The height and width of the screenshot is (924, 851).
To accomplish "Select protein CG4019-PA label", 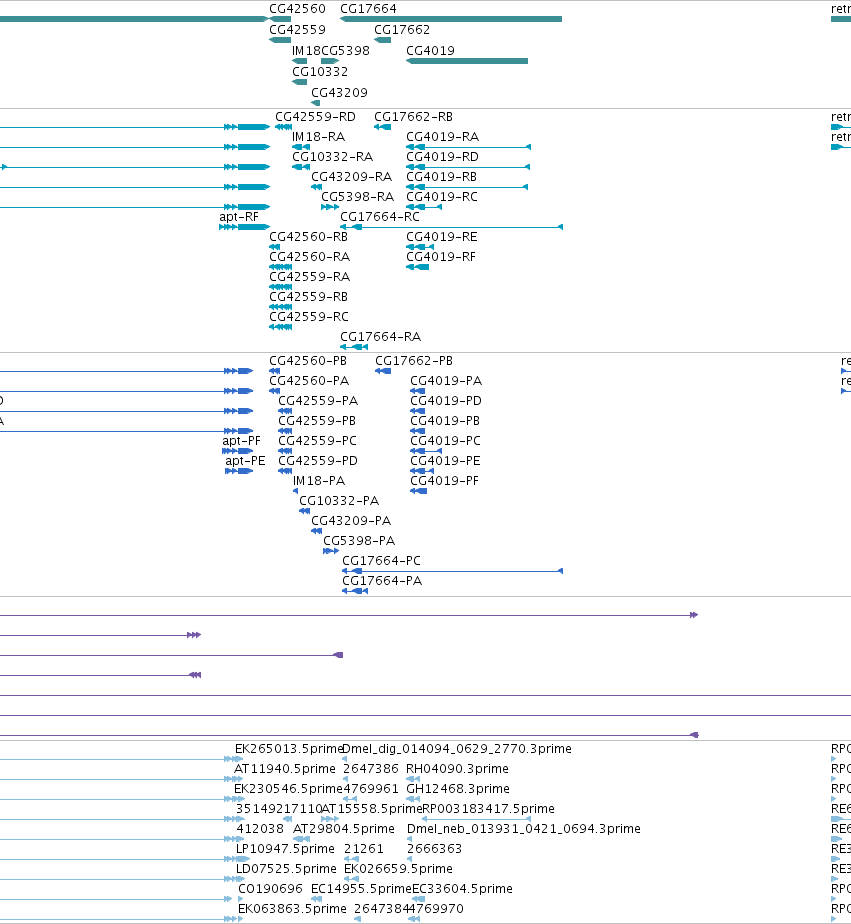I will click(446, 381).
